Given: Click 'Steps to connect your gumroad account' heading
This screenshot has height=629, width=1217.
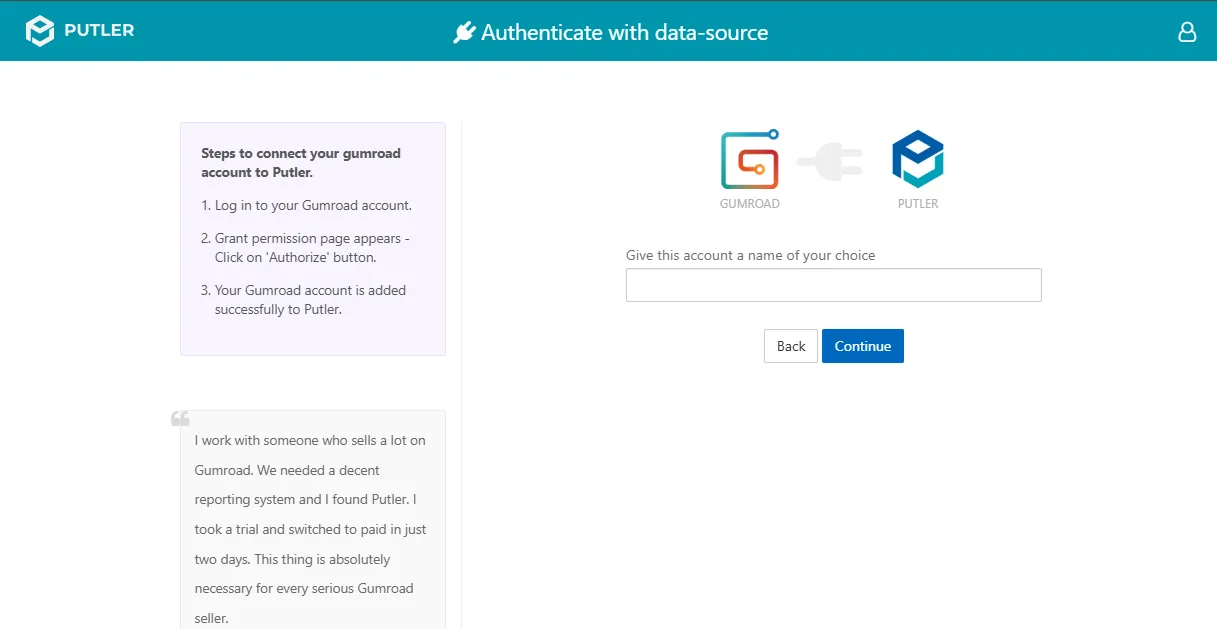Looking at the screenshot, I should point(301,163).
